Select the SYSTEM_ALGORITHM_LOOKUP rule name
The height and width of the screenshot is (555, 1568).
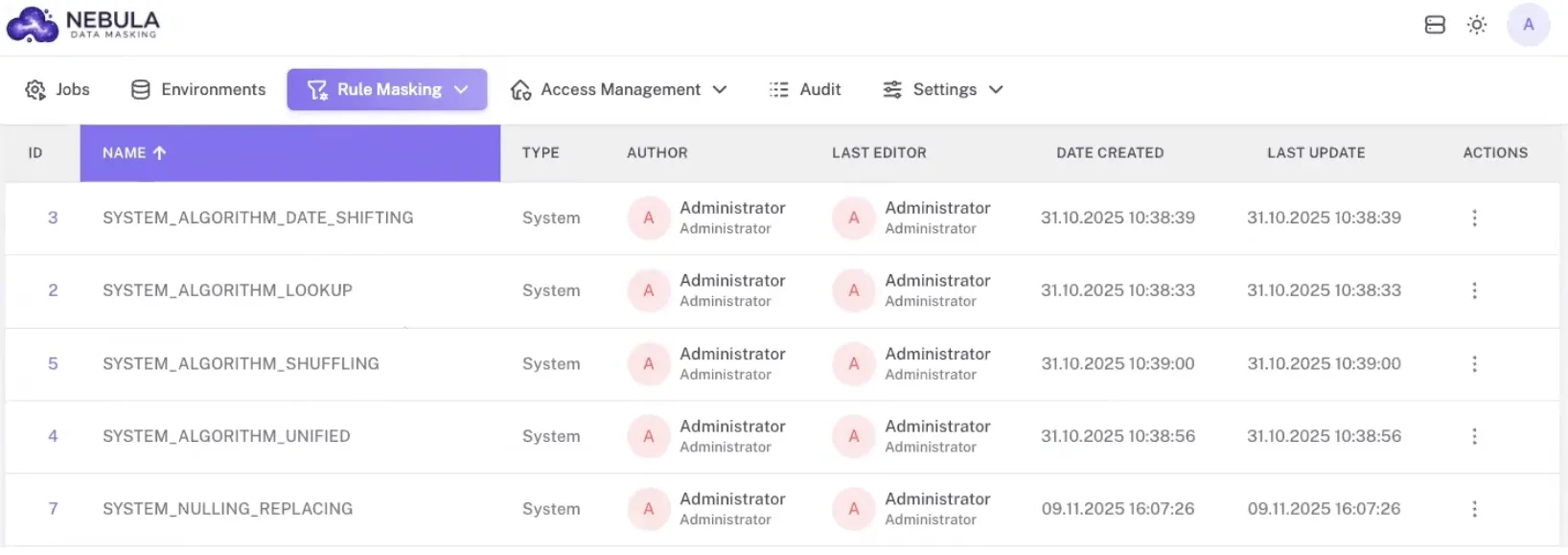227,290
